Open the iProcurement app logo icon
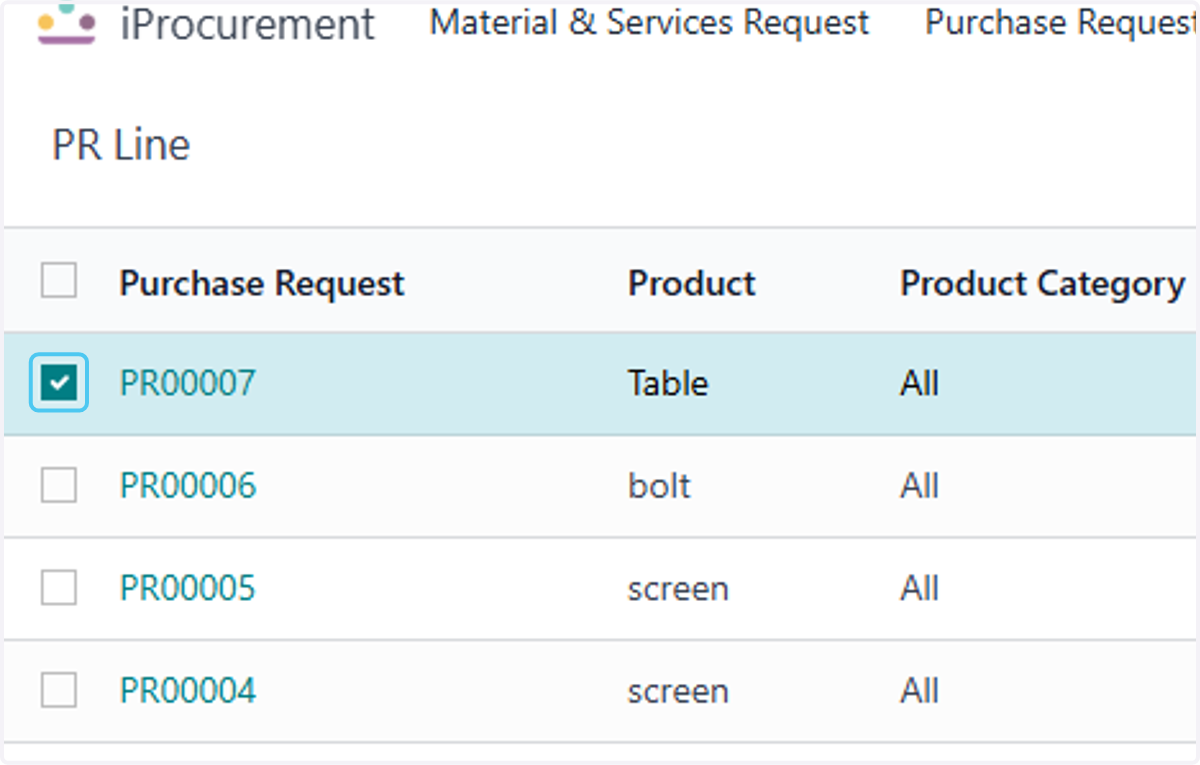This screenshot has width=1200, height=765. pyautogui.click(x=67, y=23)
